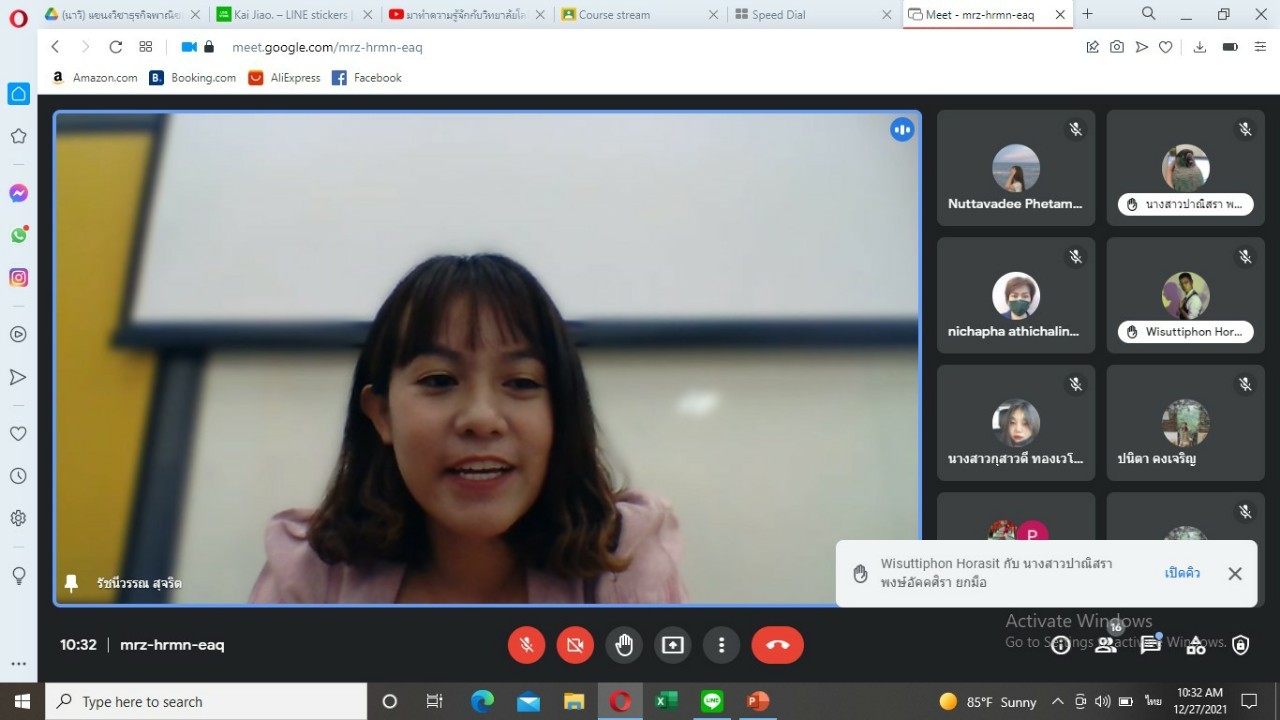The width and height of the screenshot is (1280, 720).
Task: Turn on the camera
Action: (575, 645)
